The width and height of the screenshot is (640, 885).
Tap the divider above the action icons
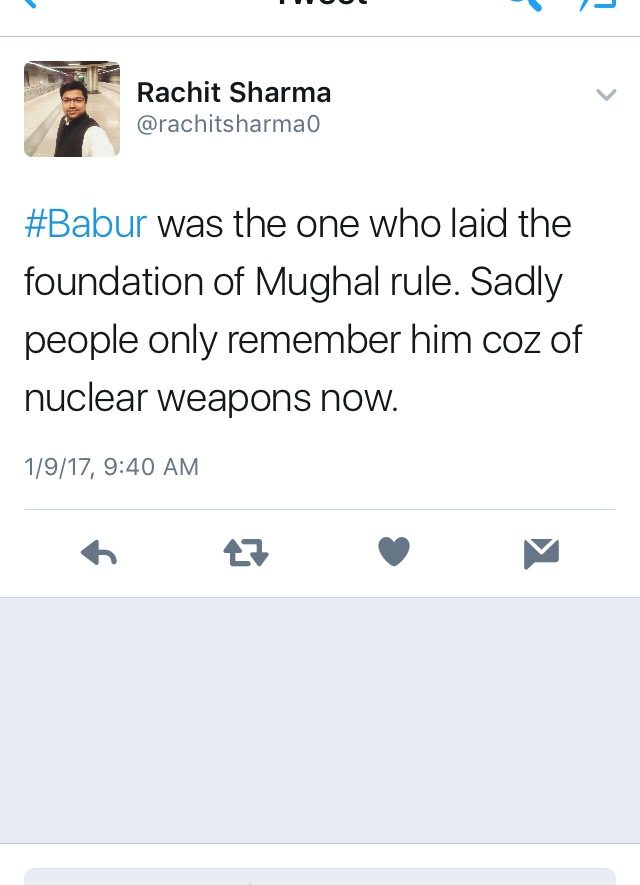coord(320,510)
